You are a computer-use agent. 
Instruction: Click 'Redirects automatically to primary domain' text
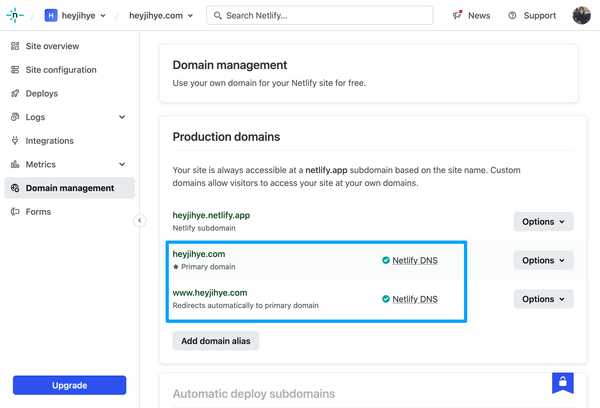(245, 305)
